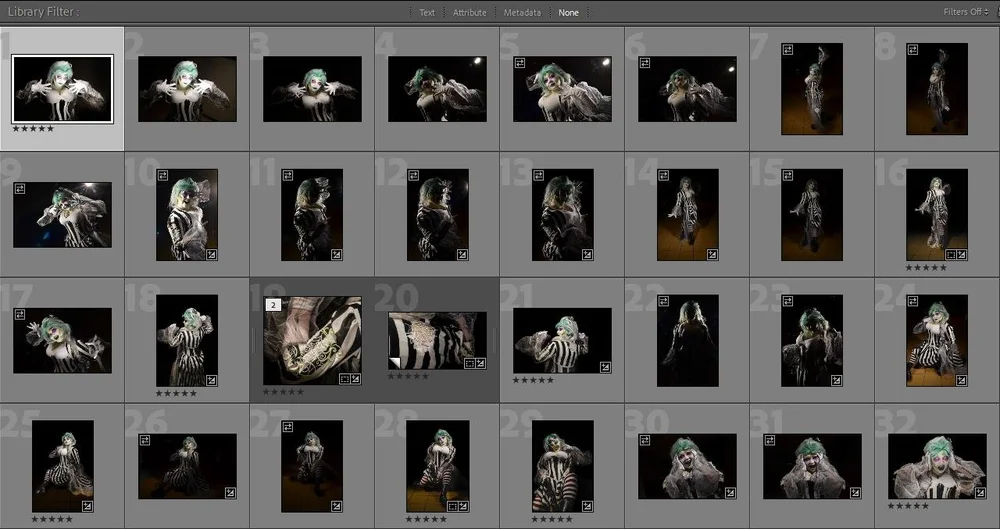The height and width of the screenshot is (529, 1000).
Task: Select photo thumbnail number 3
Action: click(x=312, y=89)
